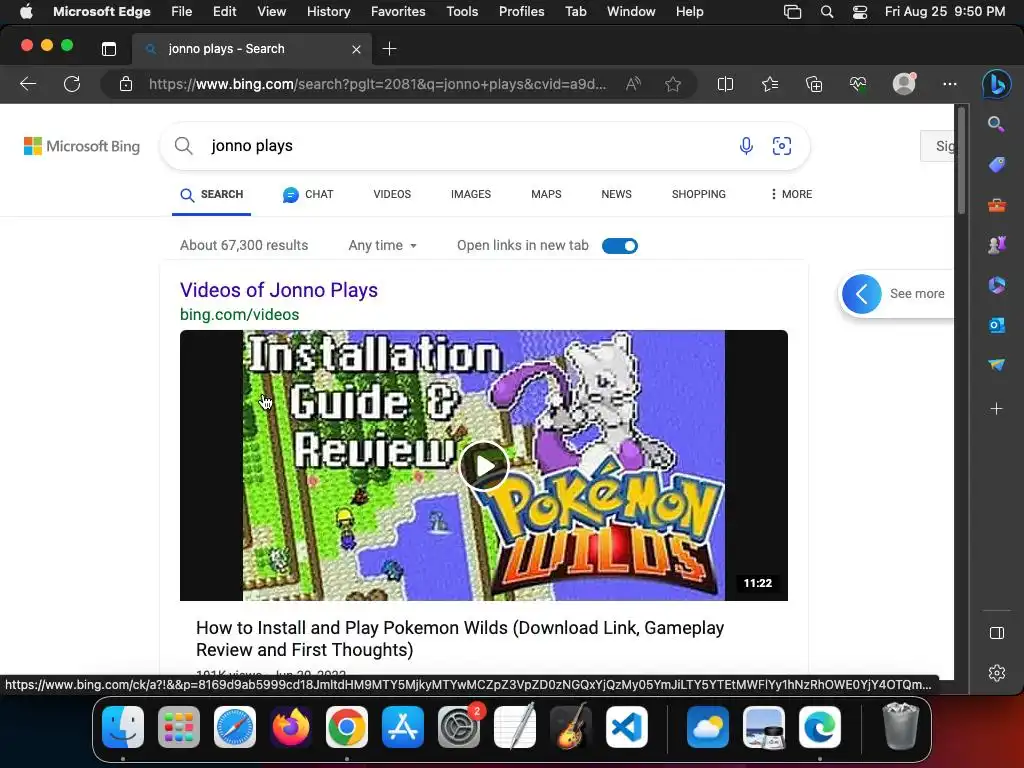
Task: Open Browser essentials heart icon
Action: click(x=858, y=84)
